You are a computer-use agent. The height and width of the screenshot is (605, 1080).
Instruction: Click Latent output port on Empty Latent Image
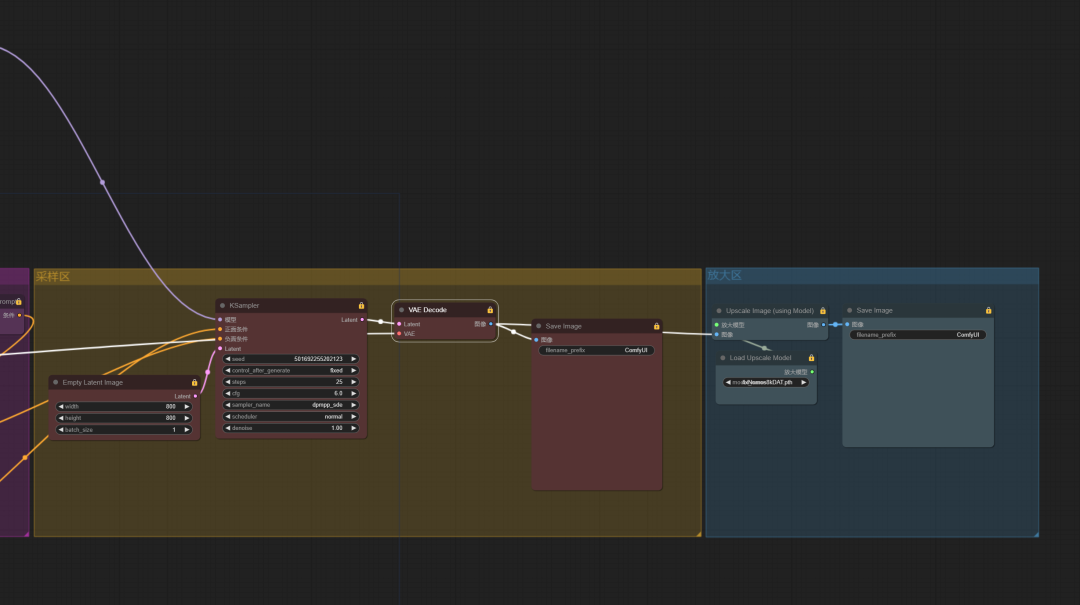point(196,396)
